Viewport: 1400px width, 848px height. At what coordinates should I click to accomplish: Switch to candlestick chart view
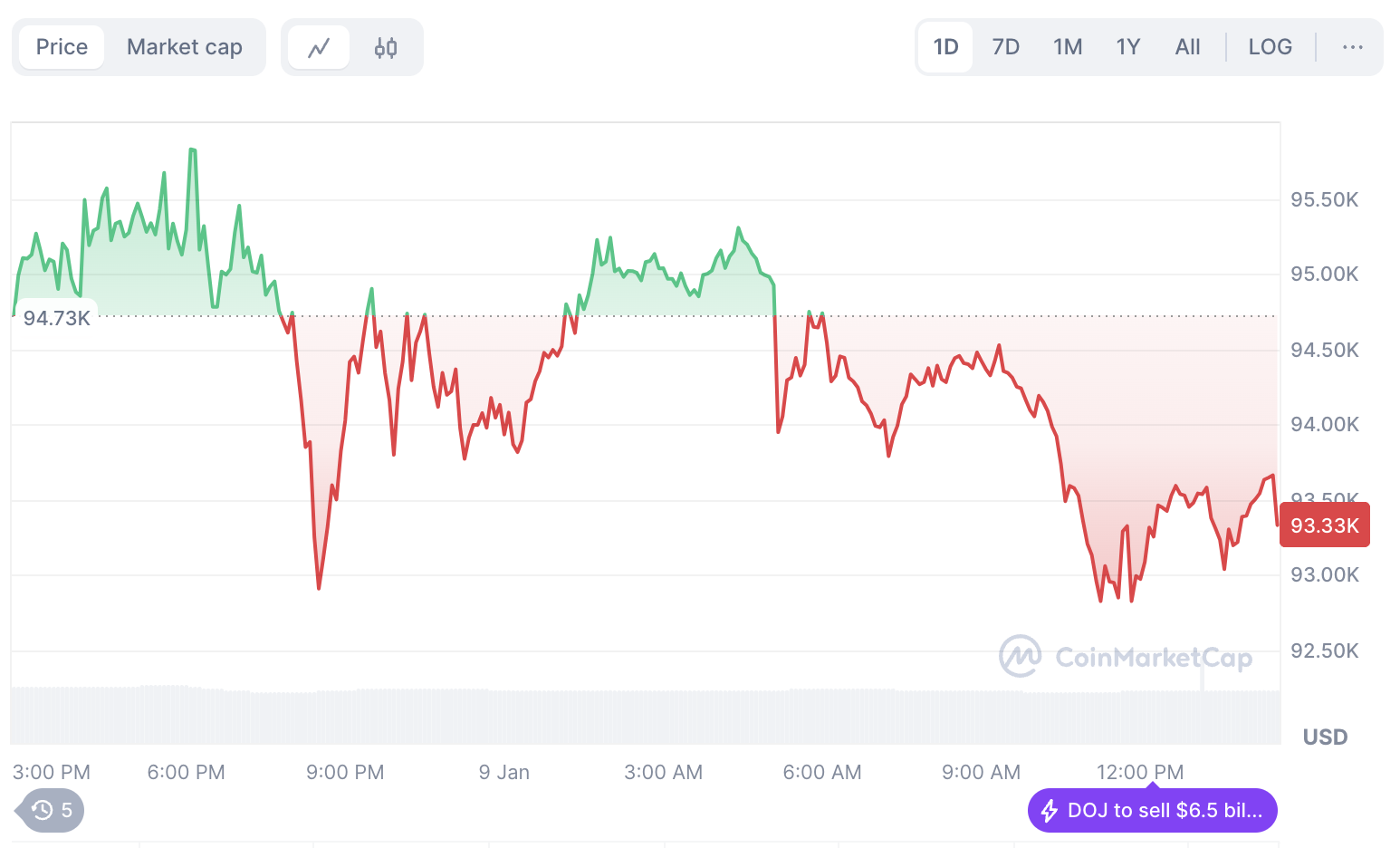tap(386, 48)
